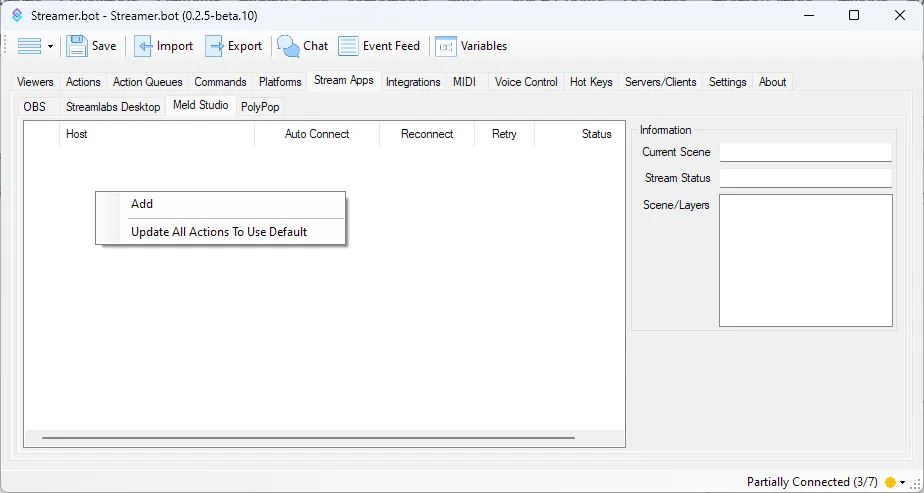Click the Host column header
Screen dimensions: 924x493
pyautogui.click(x=157, y=134)
